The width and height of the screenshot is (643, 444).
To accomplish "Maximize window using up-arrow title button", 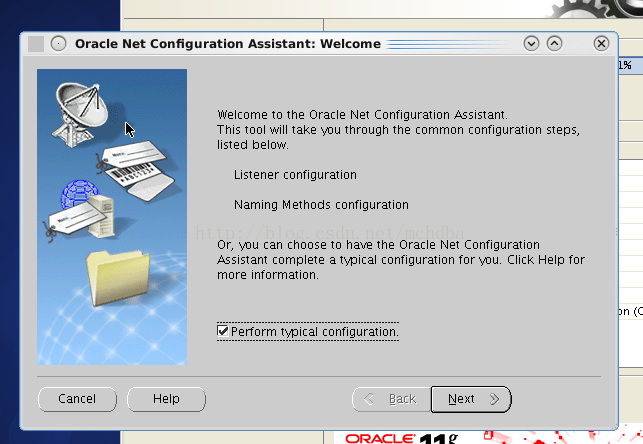I will [554, 43].
